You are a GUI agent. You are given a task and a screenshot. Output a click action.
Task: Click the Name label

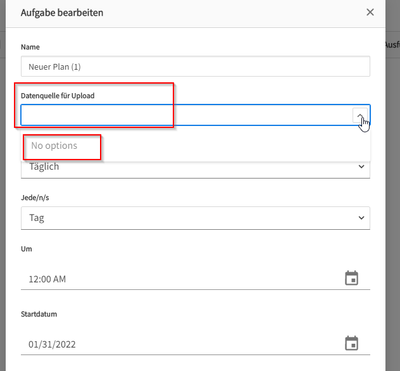[30, 47]
